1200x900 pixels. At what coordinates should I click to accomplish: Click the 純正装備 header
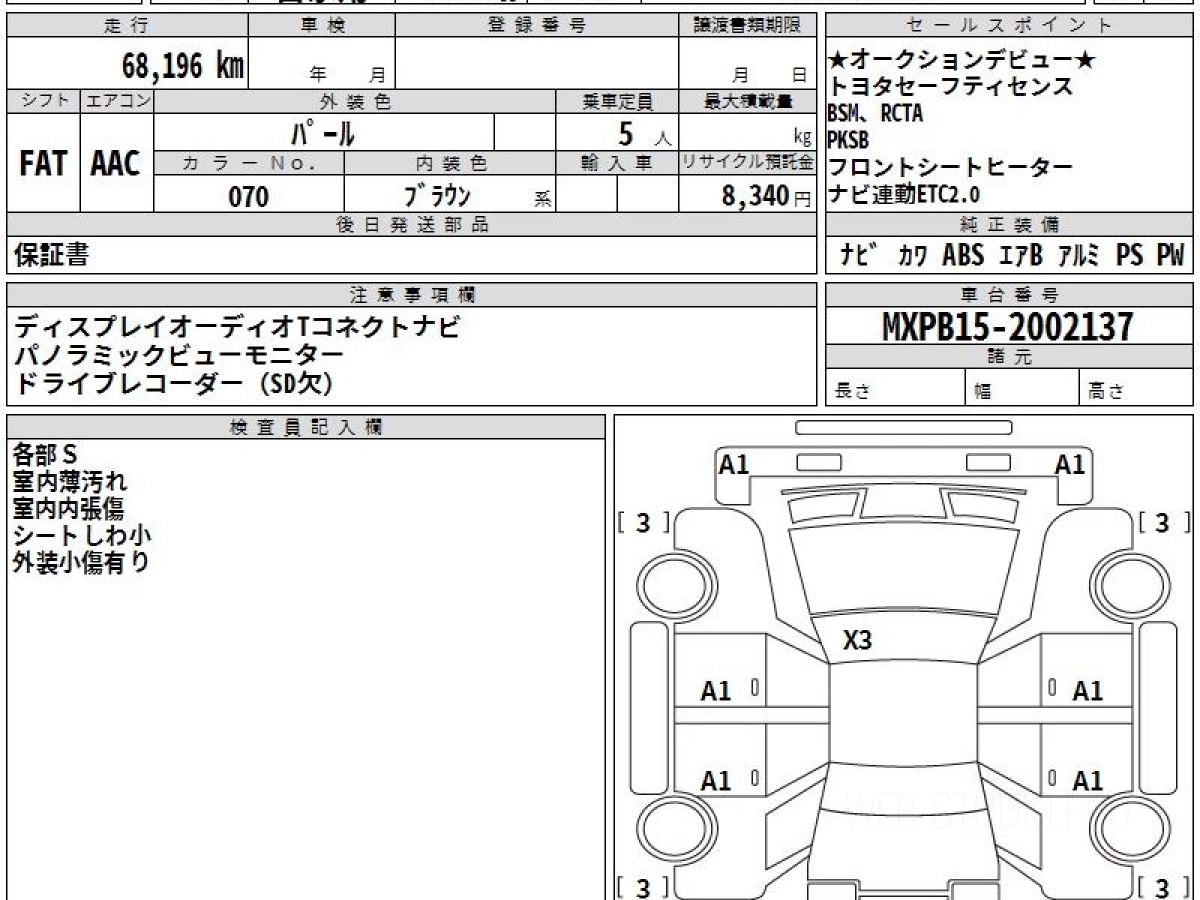1009,225
